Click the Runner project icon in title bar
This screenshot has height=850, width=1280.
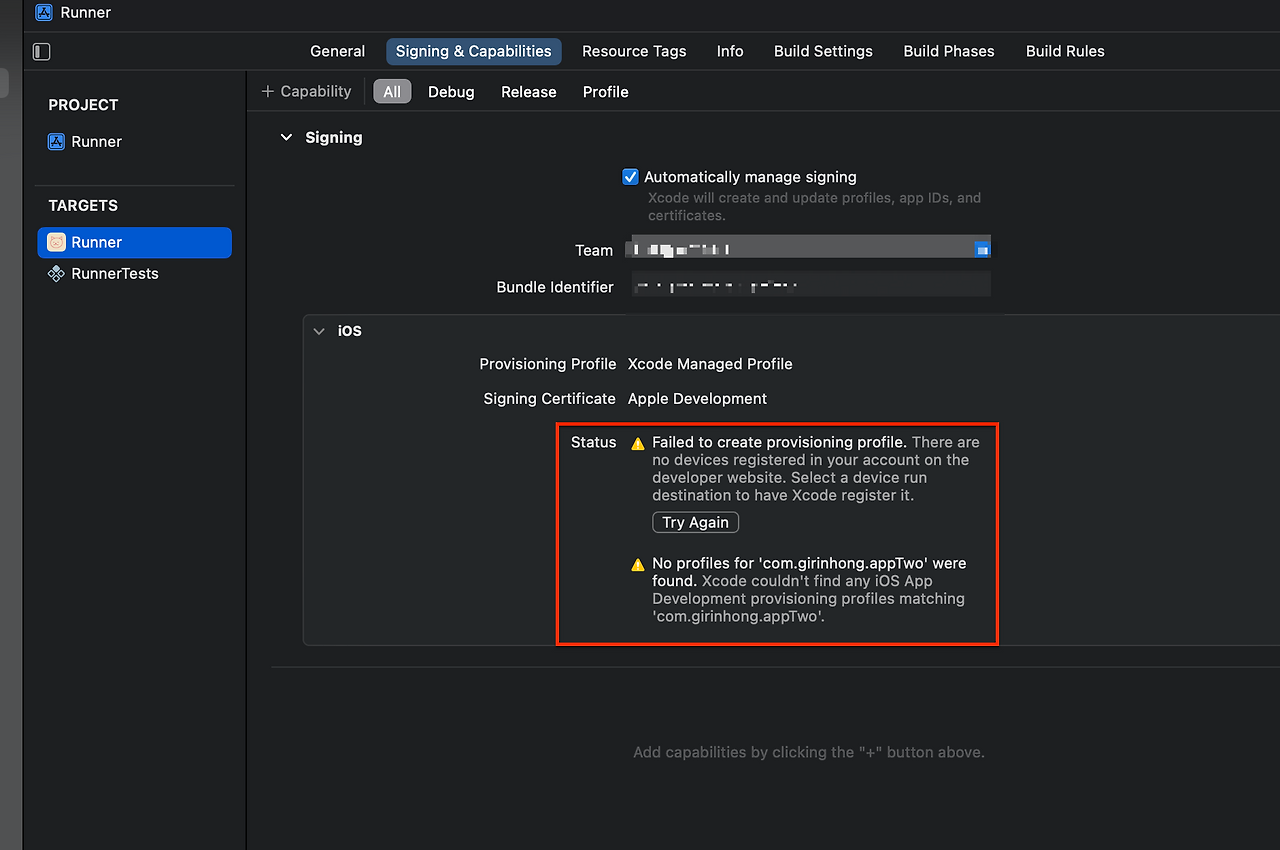pyautogui.click(x=44, y=13)
